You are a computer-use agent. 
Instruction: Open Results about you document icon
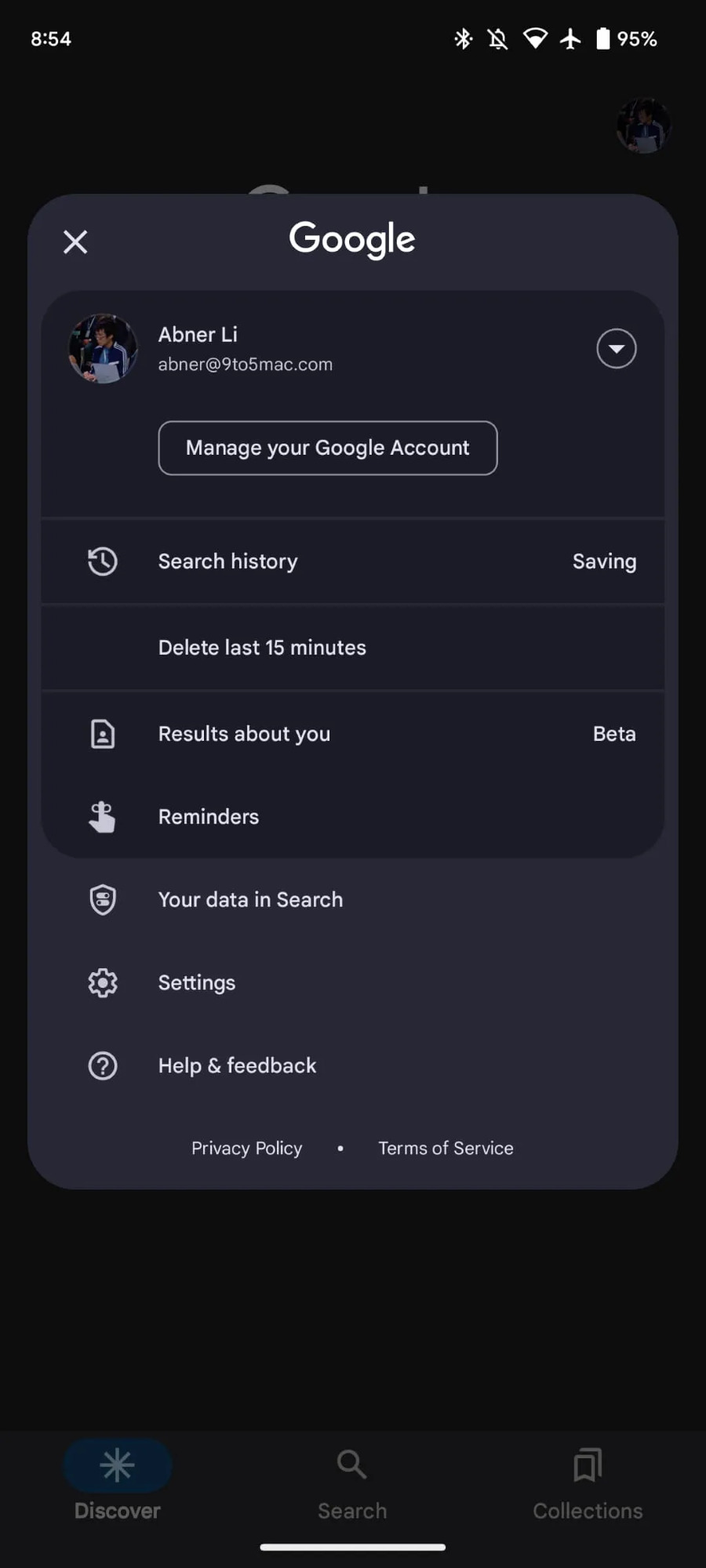coord(103,734)
